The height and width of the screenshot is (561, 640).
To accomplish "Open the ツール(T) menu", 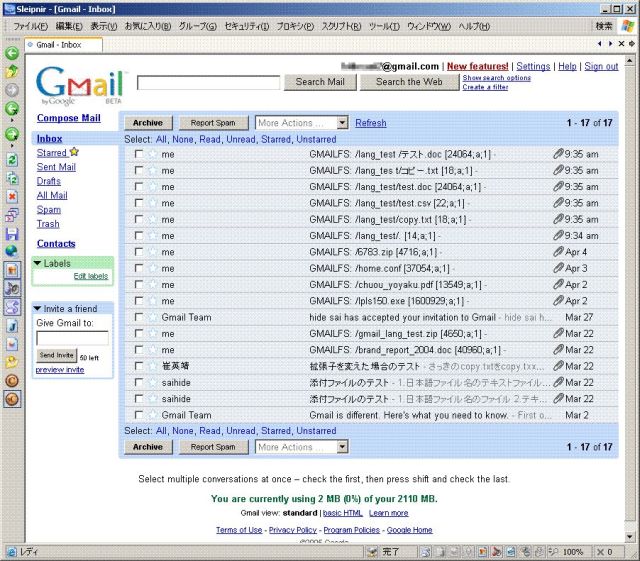I will [383, 25].
